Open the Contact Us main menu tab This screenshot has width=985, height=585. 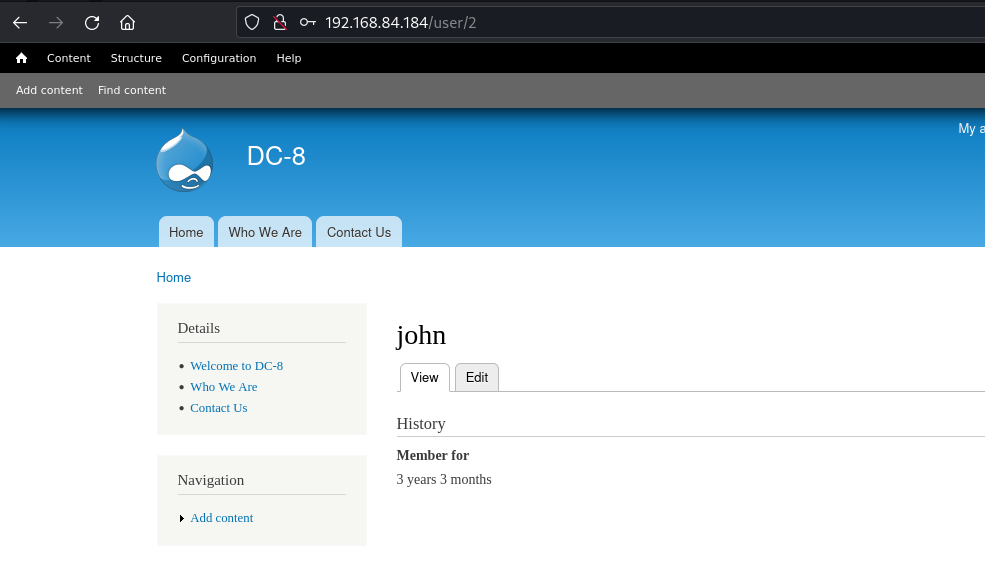point(359,232)
